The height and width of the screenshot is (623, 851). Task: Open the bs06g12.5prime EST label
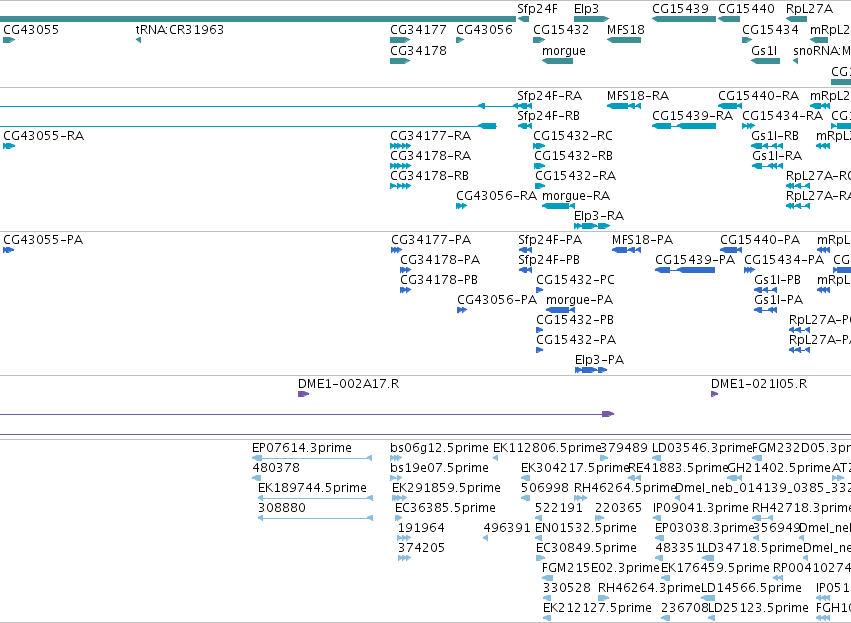[x=439, y=448]
